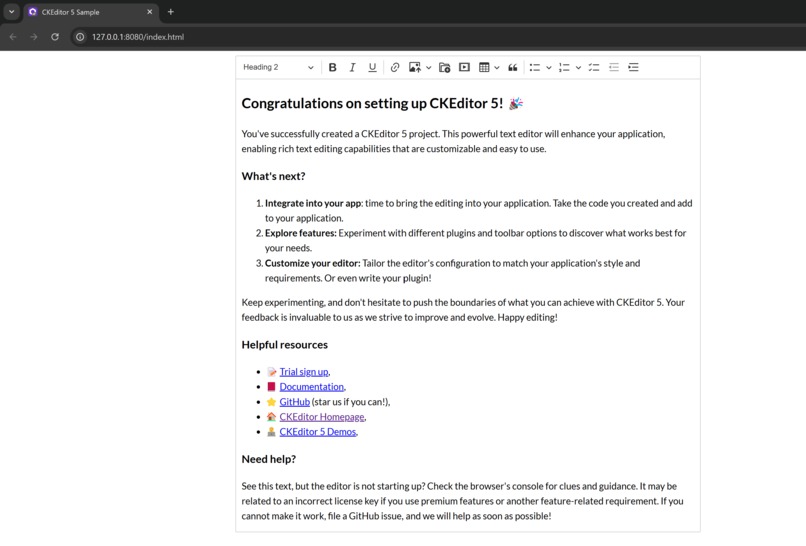The width and height of the screenshot is (806, 546).
Task: Click the bulleted list icon
Action: [x=535, y=67]
